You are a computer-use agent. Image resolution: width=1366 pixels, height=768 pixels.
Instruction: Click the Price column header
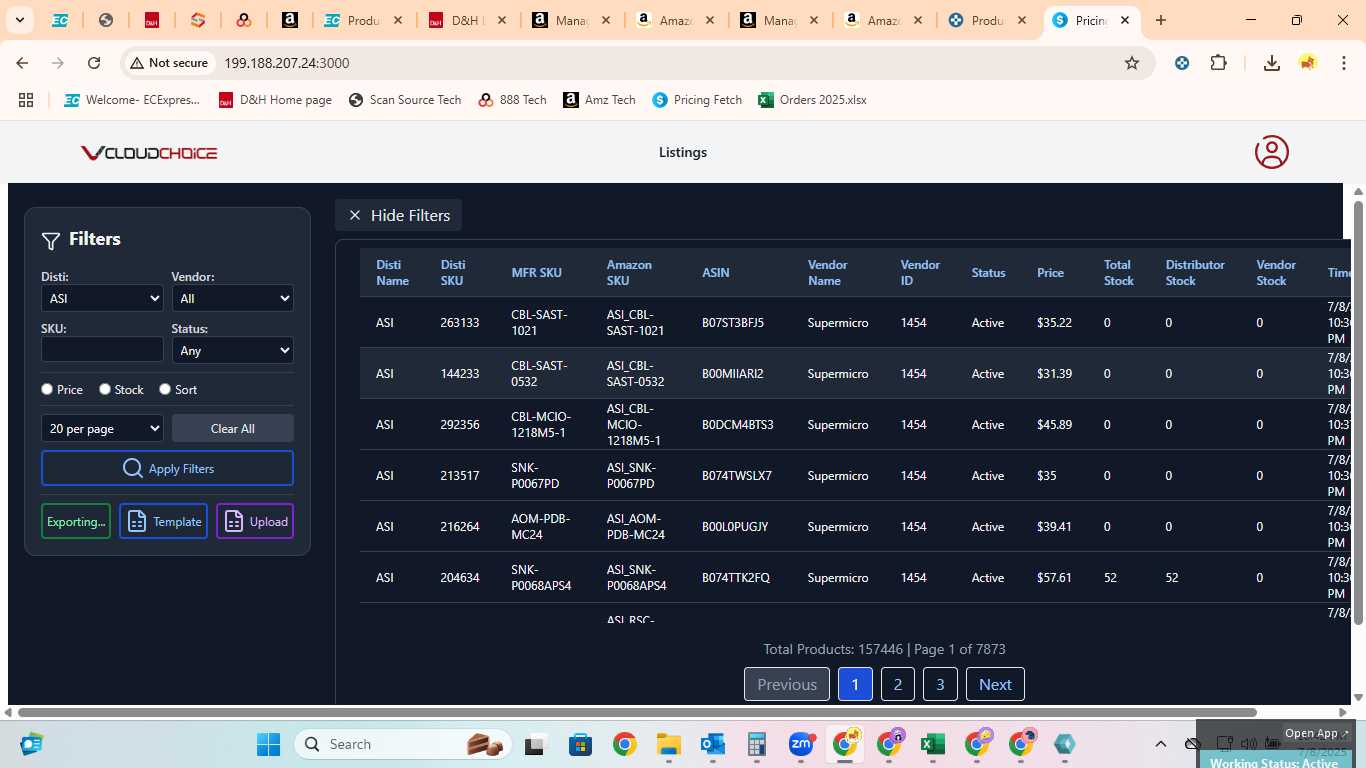tap(1050, 273)
